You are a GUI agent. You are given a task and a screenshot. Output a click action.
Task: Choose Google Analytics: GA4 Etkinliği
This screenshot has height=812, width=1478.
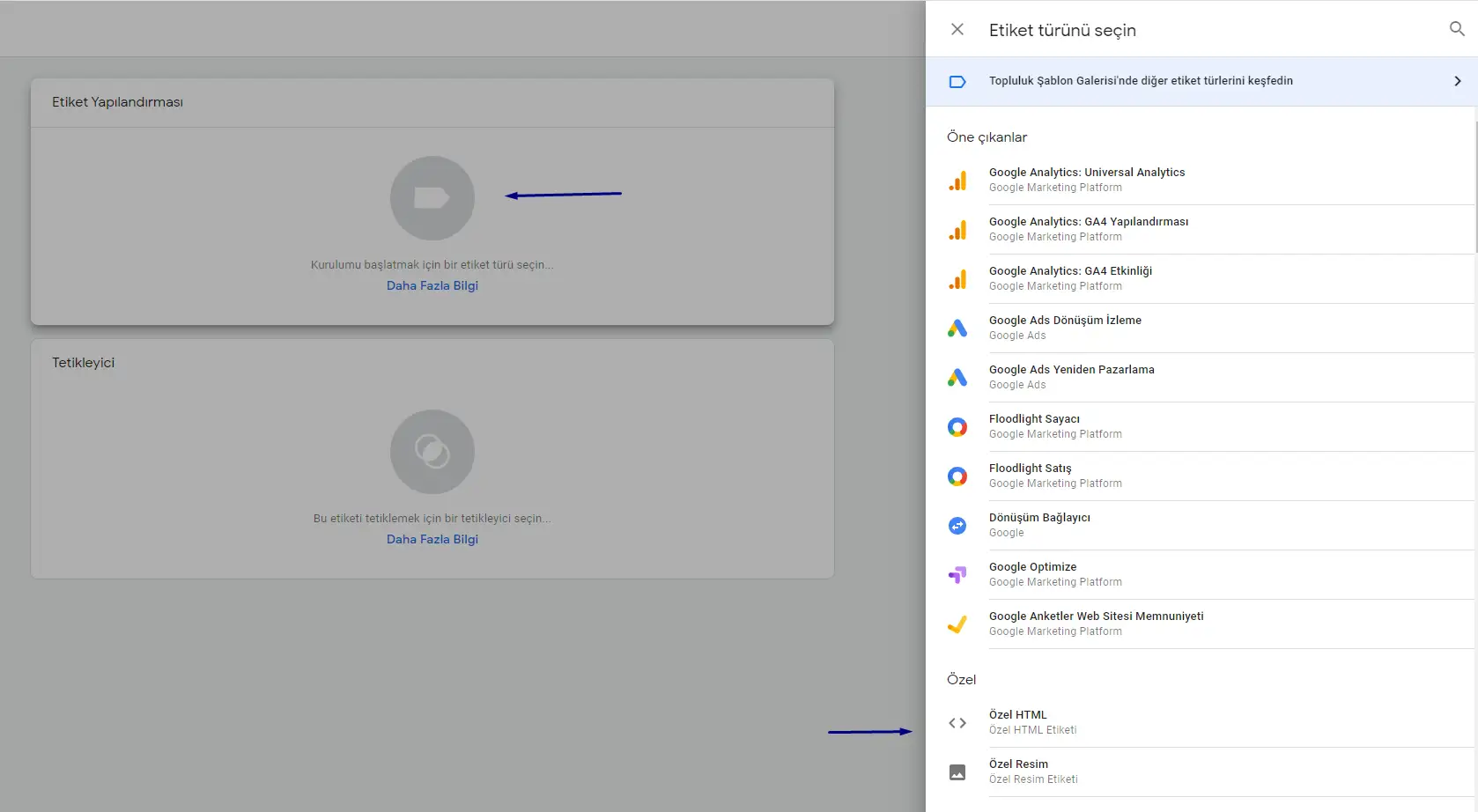pos(1070,271)
